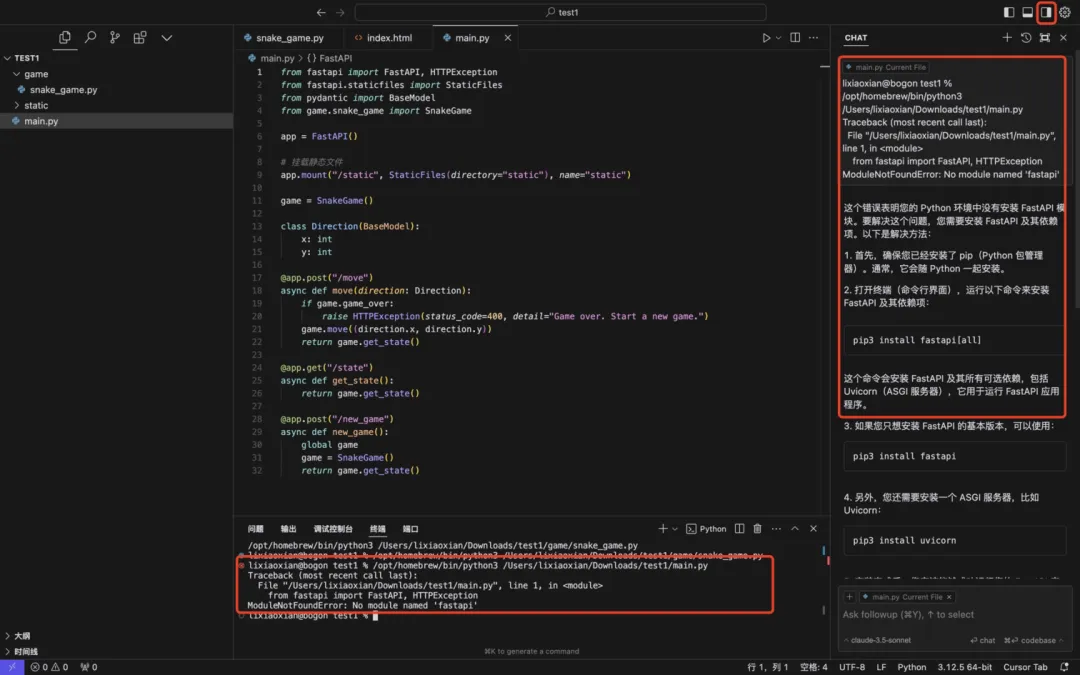Add context with plus button in chat input

[849, 597]
